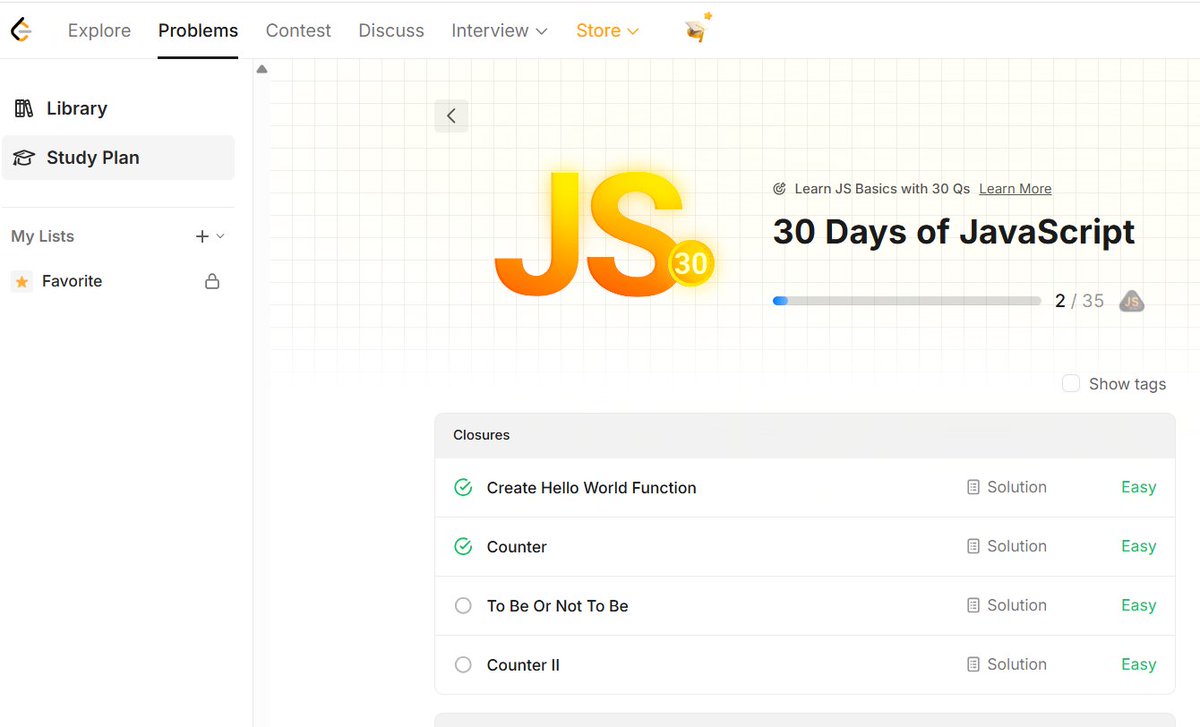Expand the Interview dropdown menu
Screen dimensions: 1200x727
[499, 31]
